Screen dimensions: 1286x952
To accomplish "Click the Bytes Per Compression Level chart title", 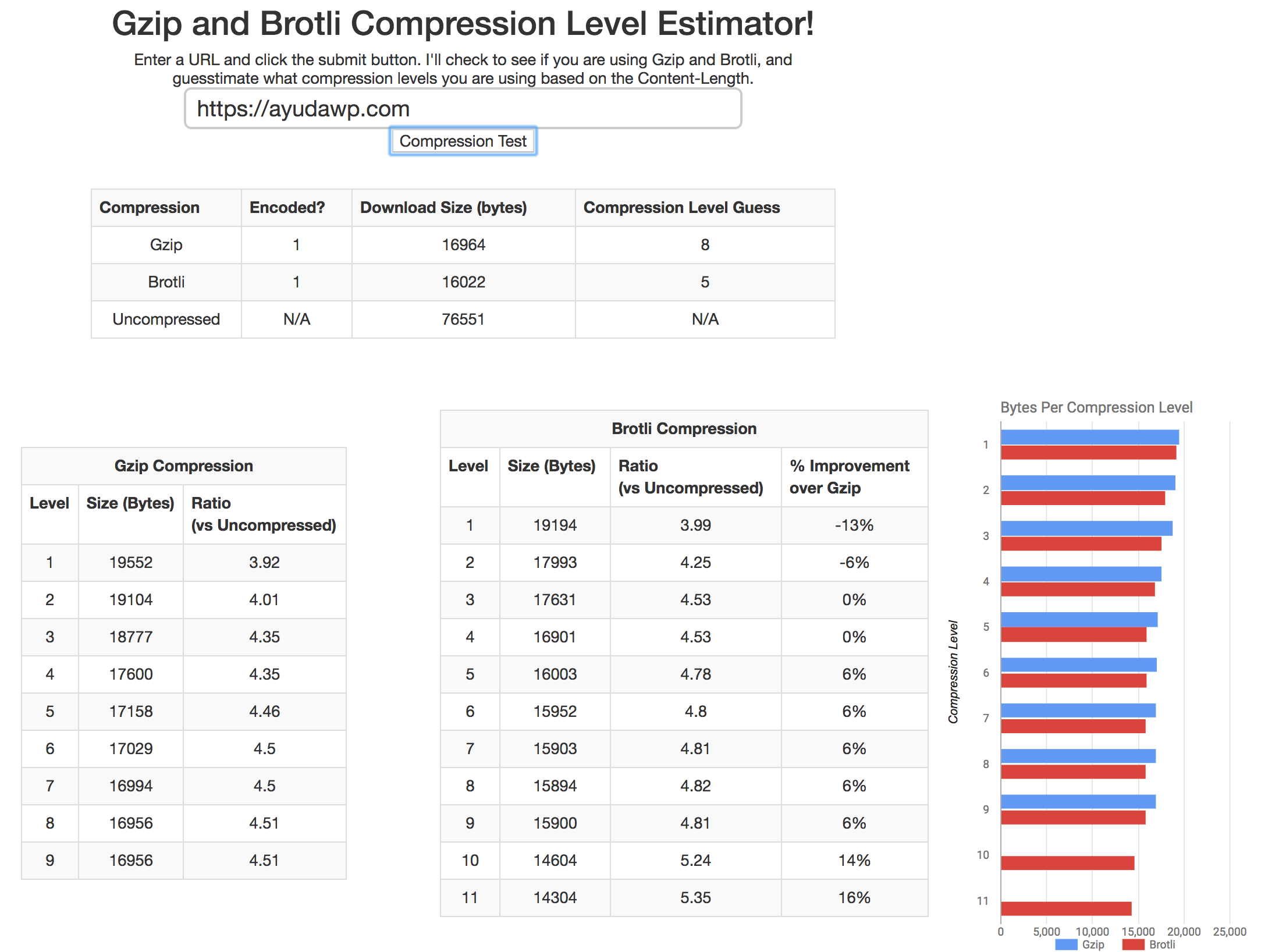I will pos(1096,407).
